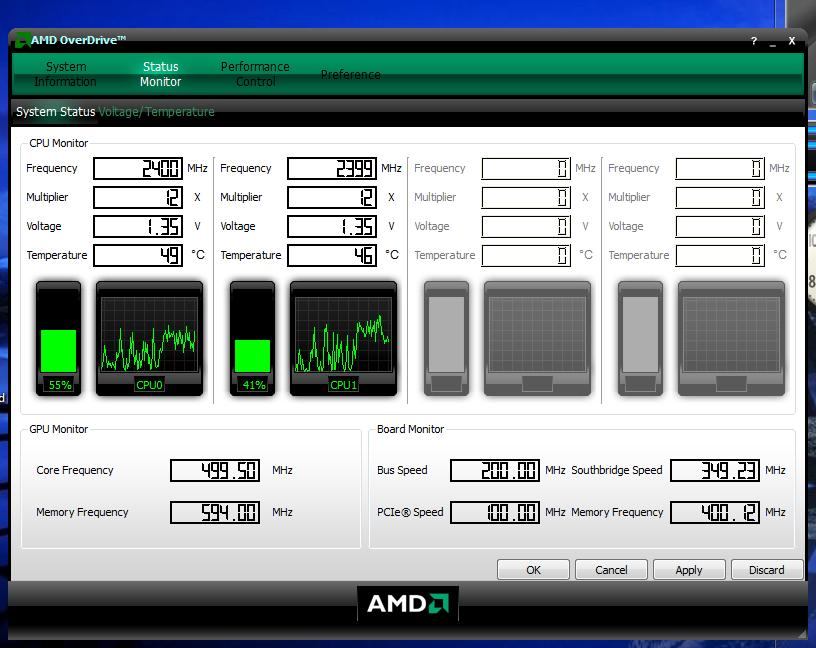The image size is (816, 648).
Task: Click the AMD logo at the bottom
Action: point(408,604)
